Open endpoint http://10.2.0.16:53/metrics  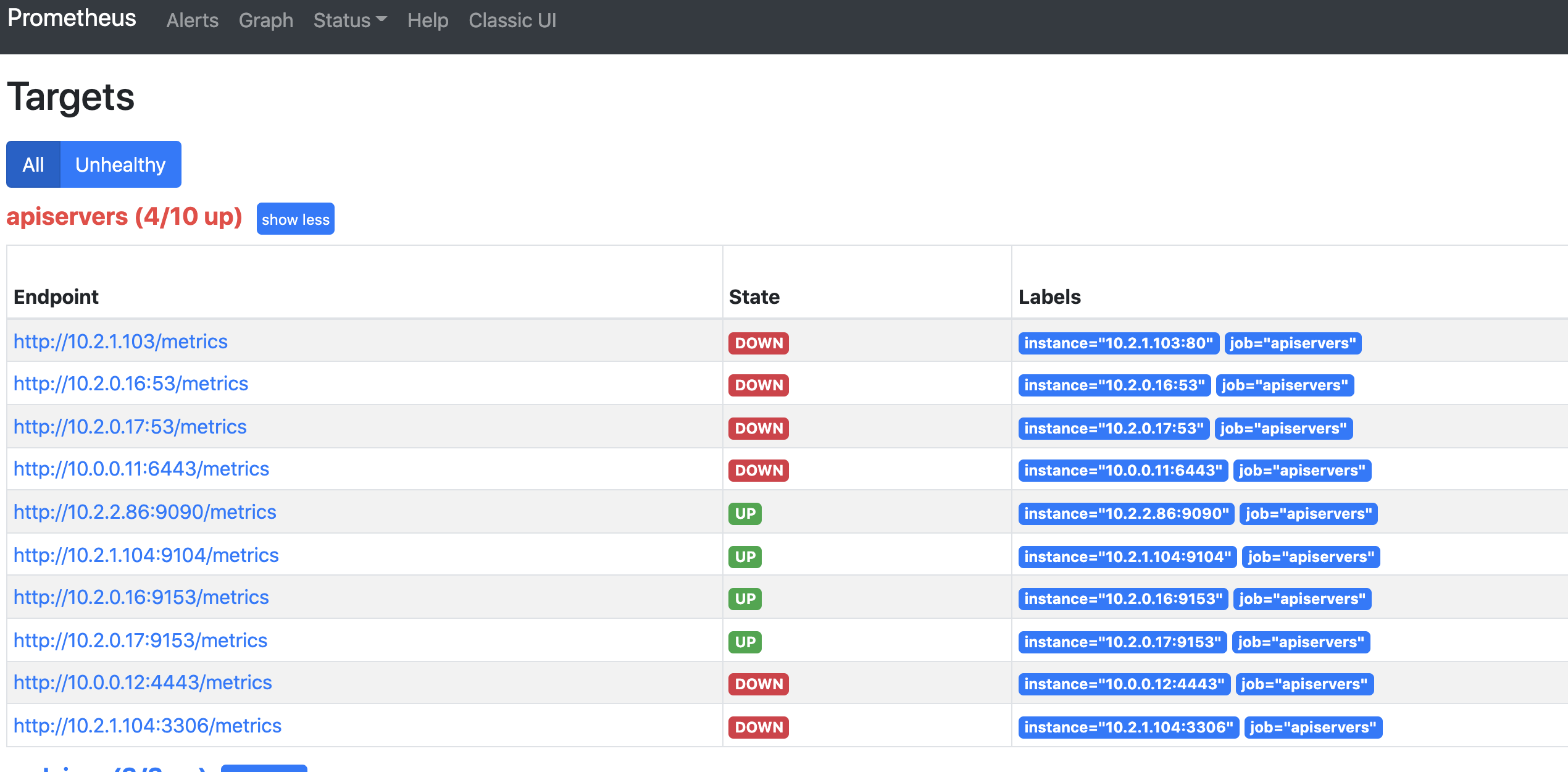(x=131, y=384)
